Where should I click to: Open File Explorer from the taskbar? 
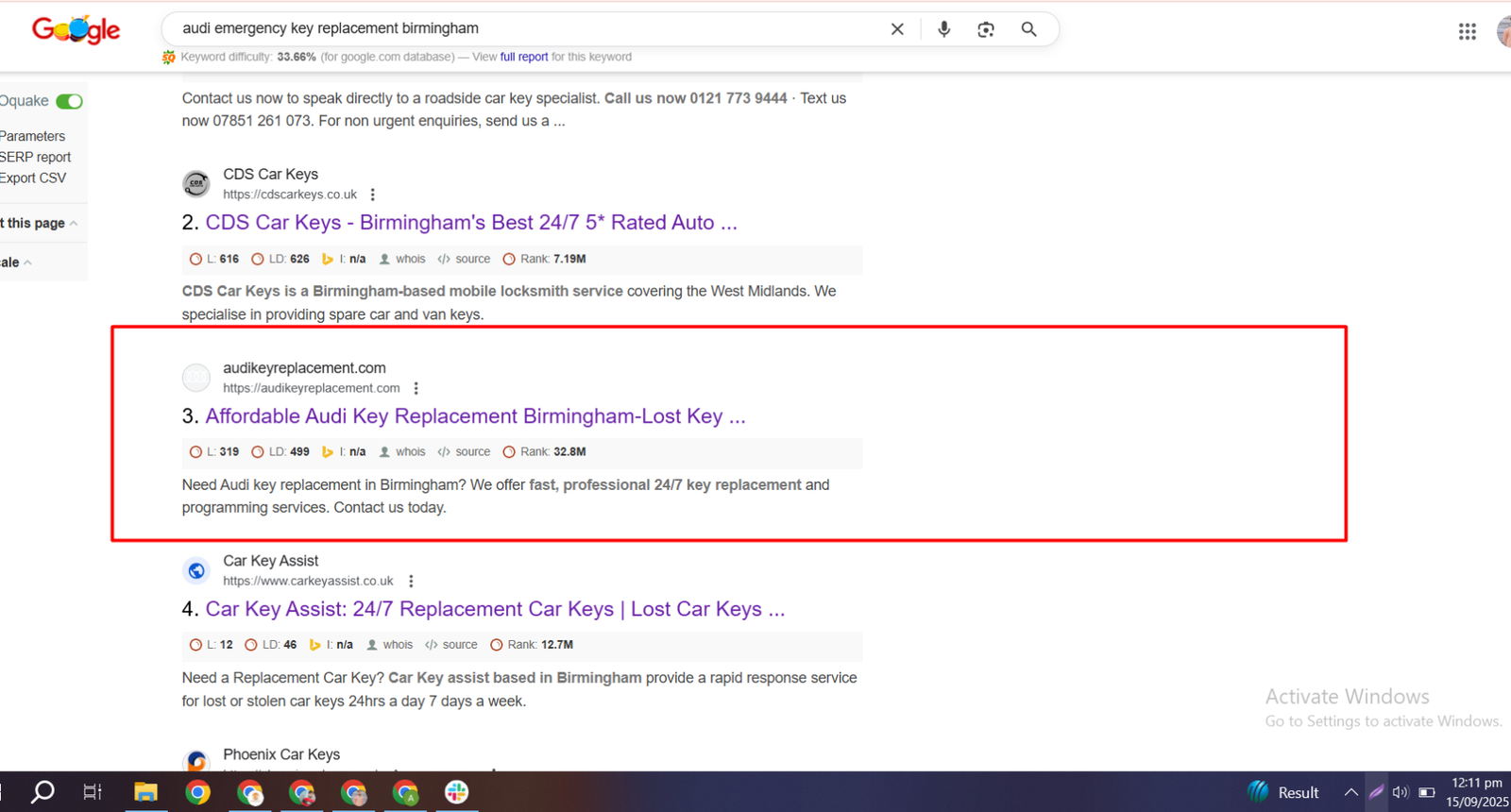145,792
